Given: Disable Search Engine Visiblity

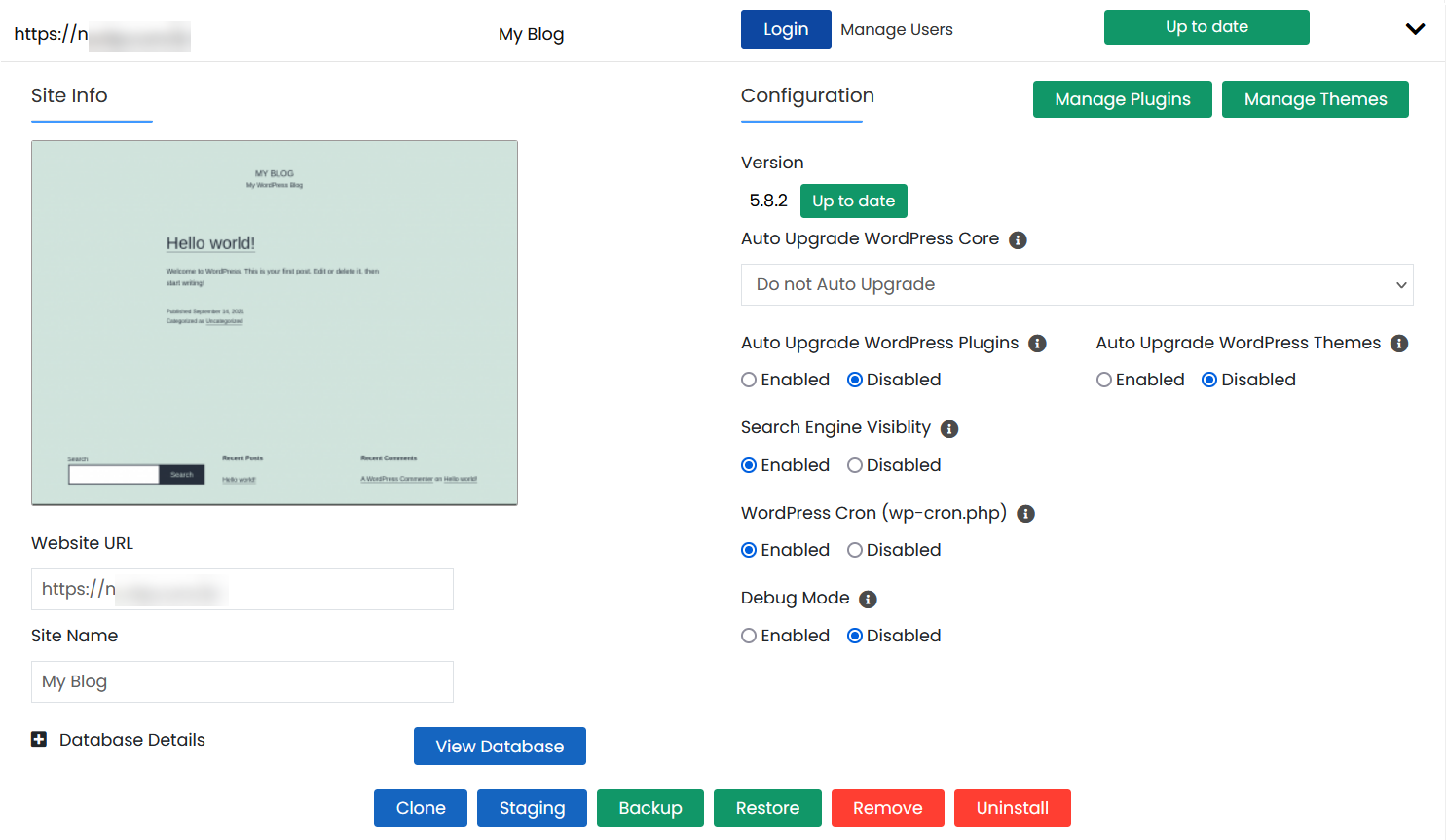Looking at the screenshot, I should (856, 465).
